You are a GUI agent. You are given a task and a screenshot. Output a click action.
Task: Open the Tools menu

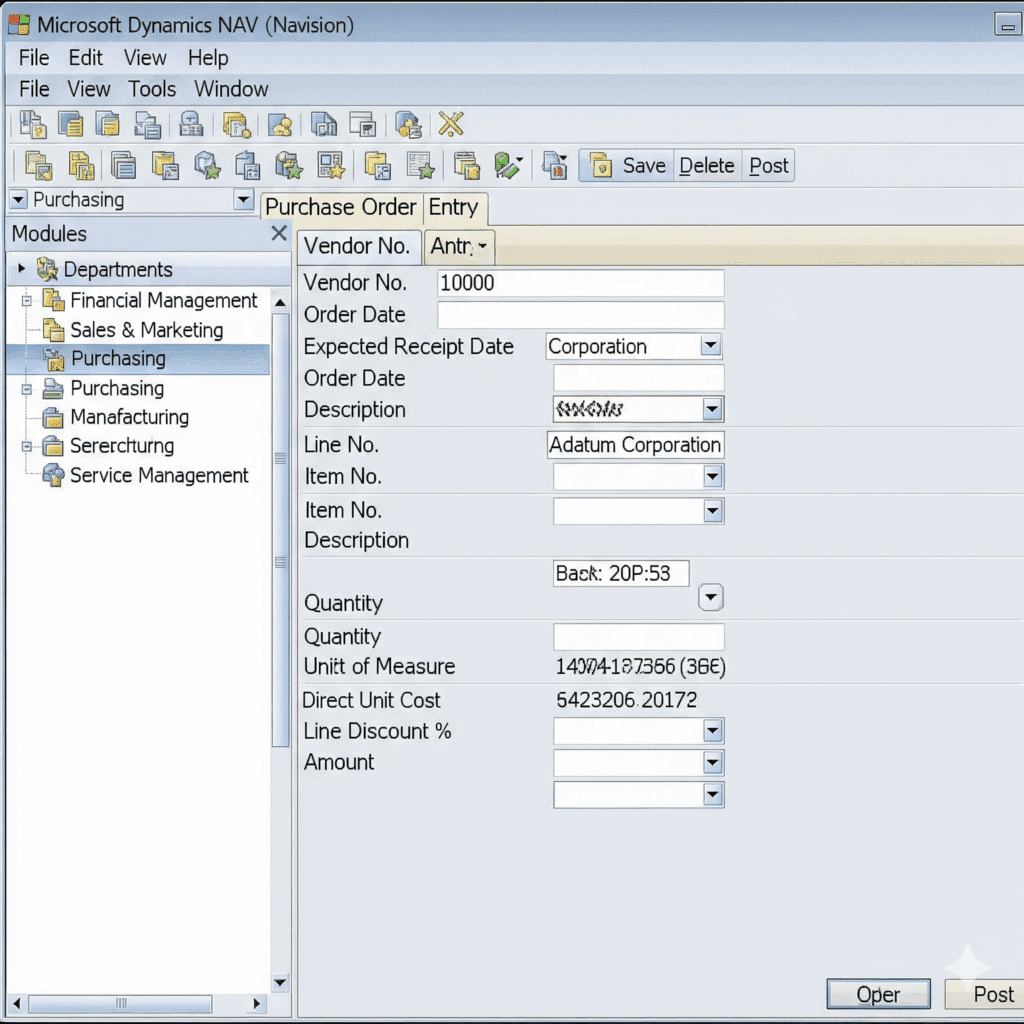(x=152, y=89)
